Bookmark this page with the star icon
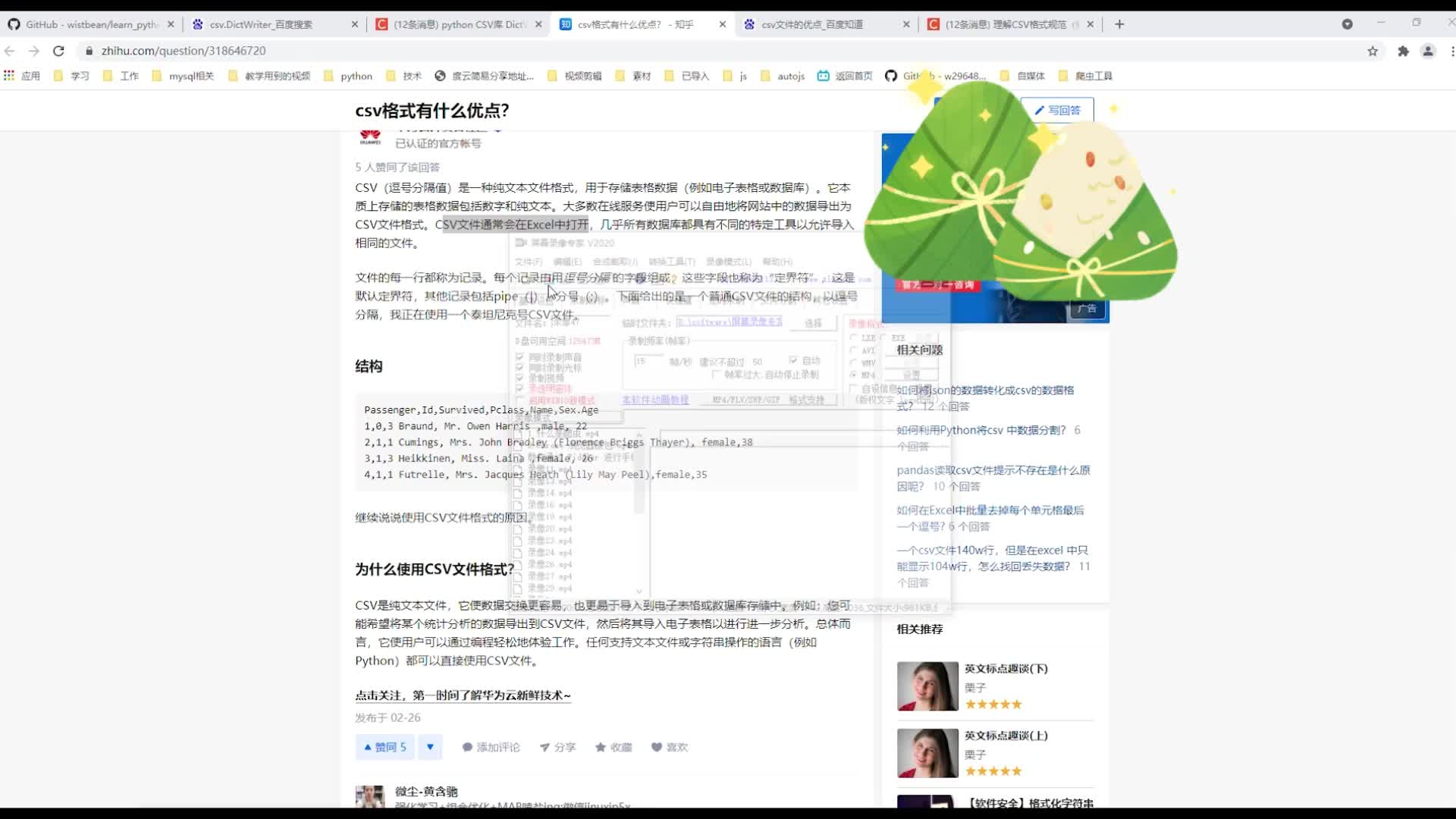This screenshot has height=819, width=1456. click(1373, 51)
